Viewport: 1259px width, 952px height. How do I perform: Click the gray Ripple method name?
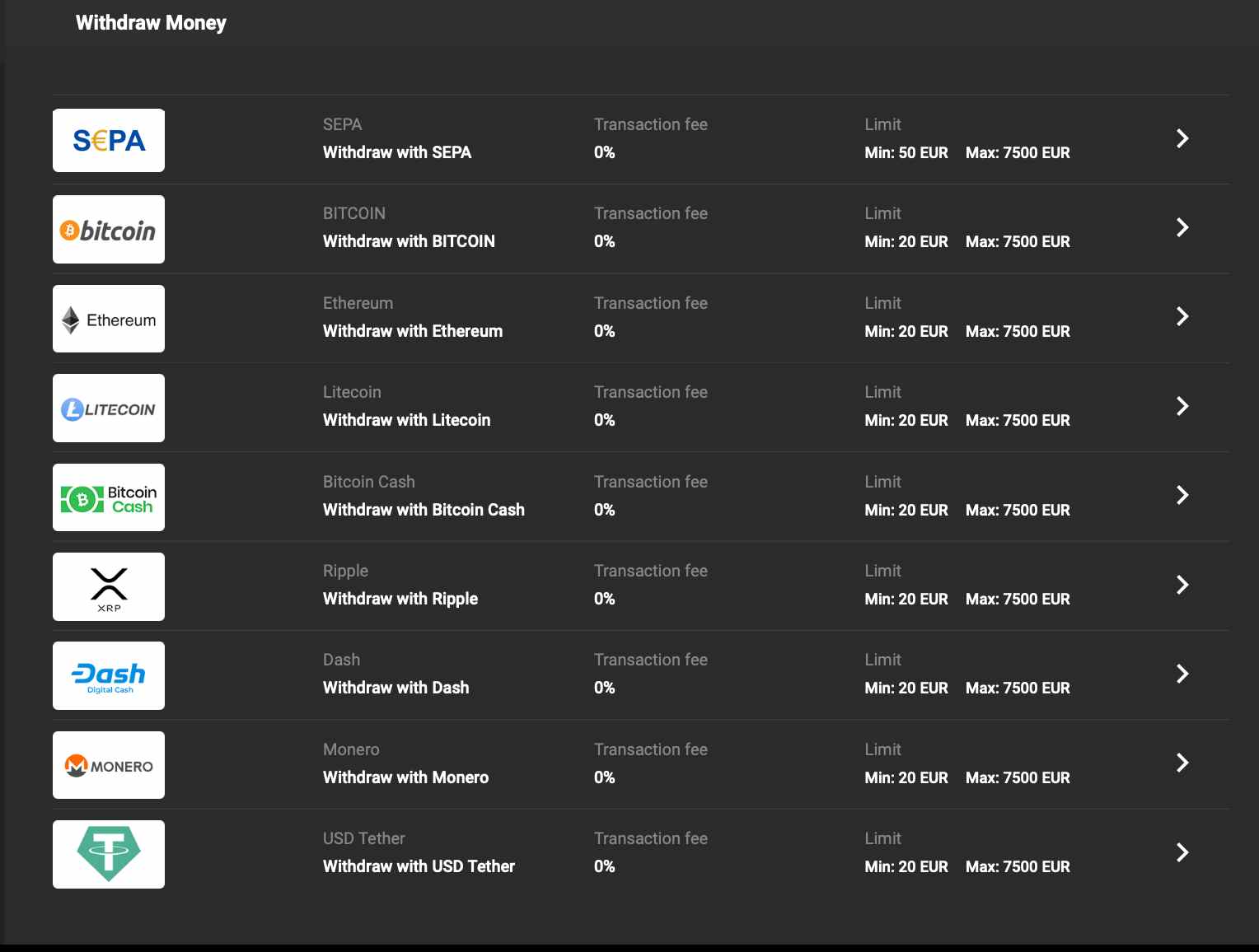(345, 571)
